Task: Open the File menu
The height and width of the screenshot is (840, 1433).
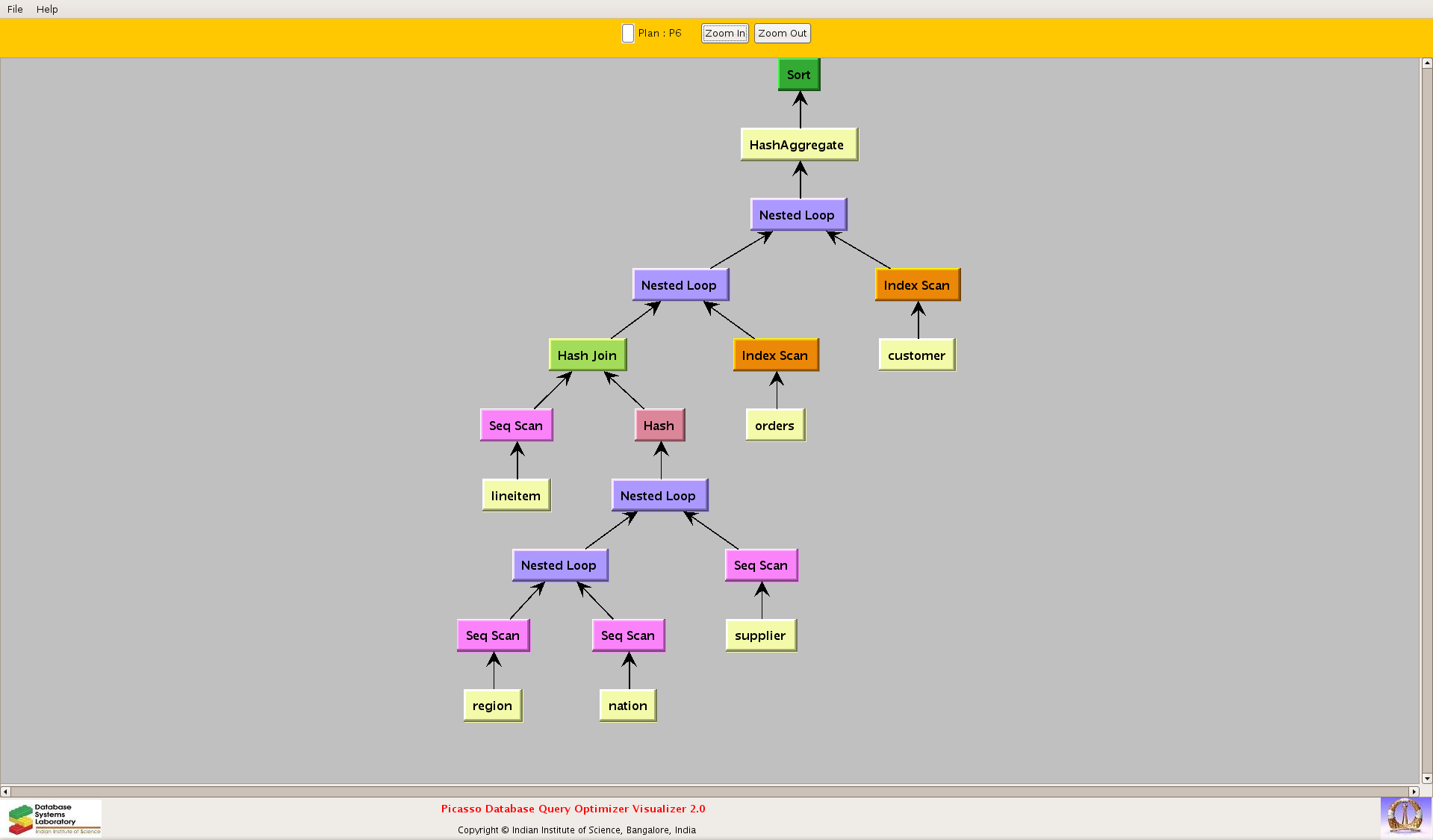Action: coord(15,9)
